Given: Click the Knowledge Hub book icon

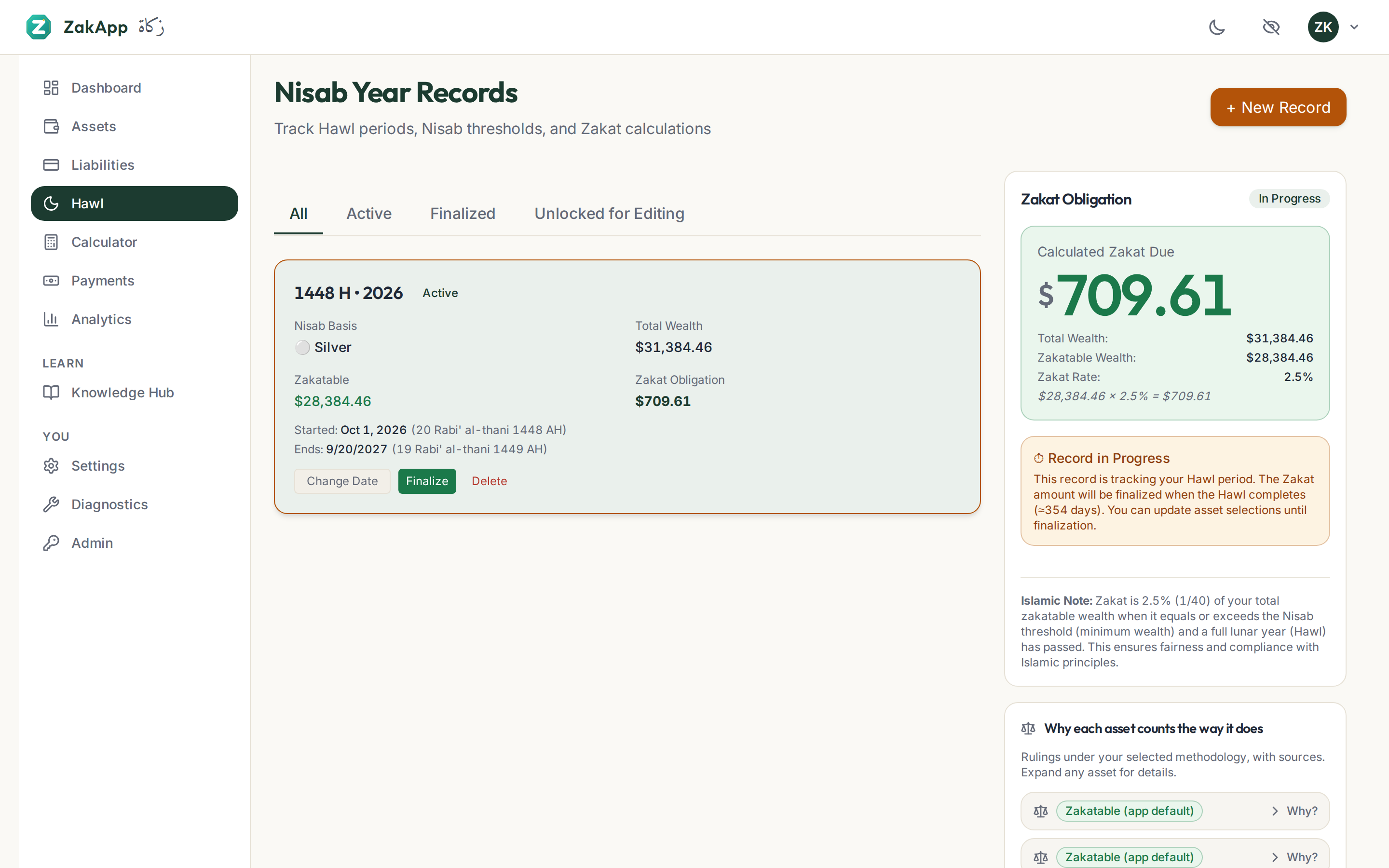Looking at the screenshot, I should (x=51, y=393).
